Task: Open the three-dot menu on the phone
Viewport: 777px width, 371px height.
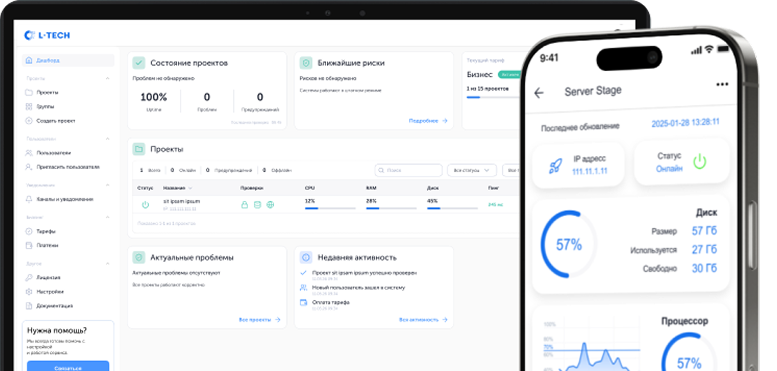Action: (722, 85)
